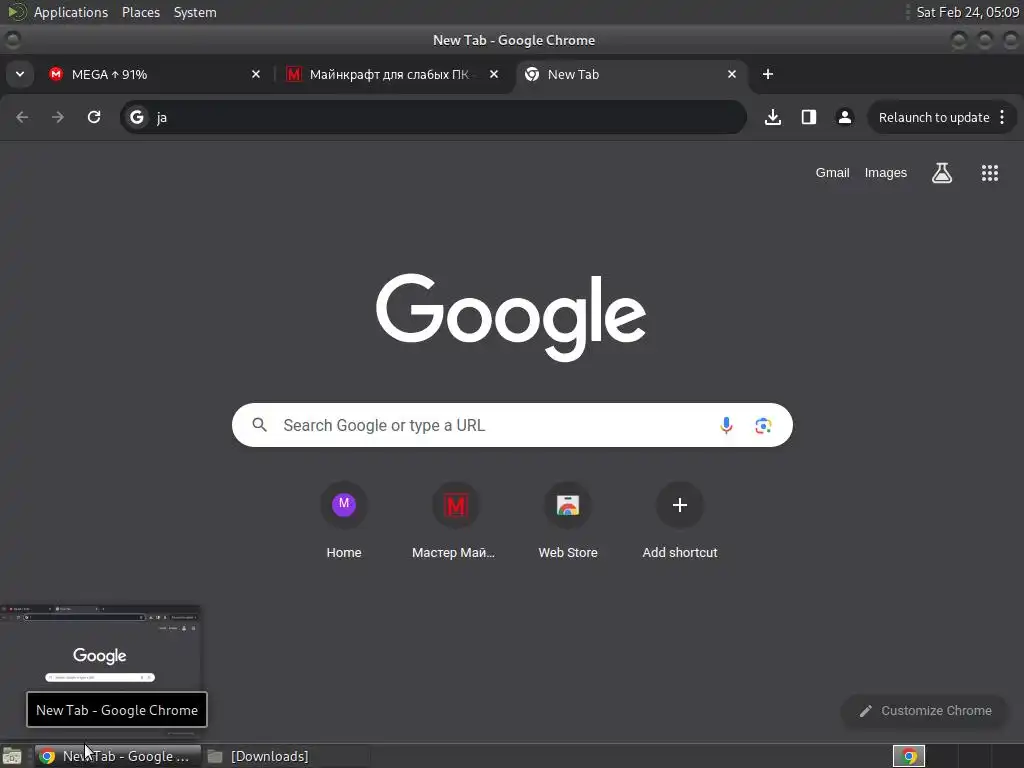1024x768 pixels.
Task: Switch to the MEGA 91% tab
Action: click(155, 74)
